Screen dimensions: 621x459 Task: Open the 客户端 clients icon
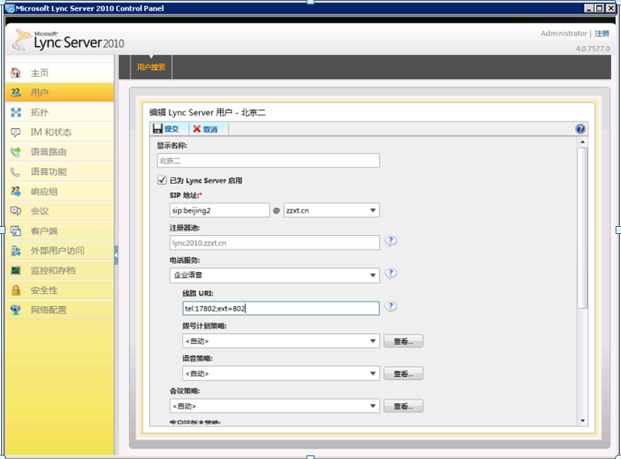pos(15,231)
